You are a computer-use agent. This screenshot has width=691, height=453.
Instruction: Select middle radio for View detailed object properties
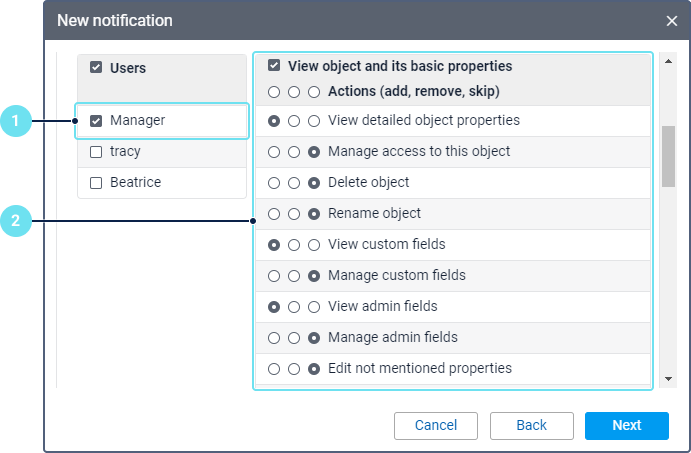coord(294,121)
